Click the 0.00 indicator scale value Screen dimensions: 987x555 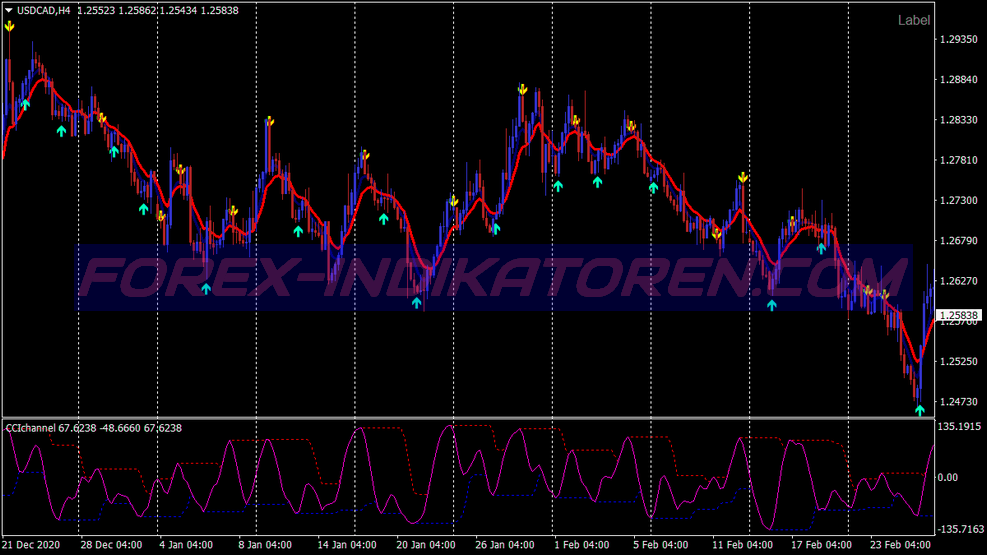point(947,478)
